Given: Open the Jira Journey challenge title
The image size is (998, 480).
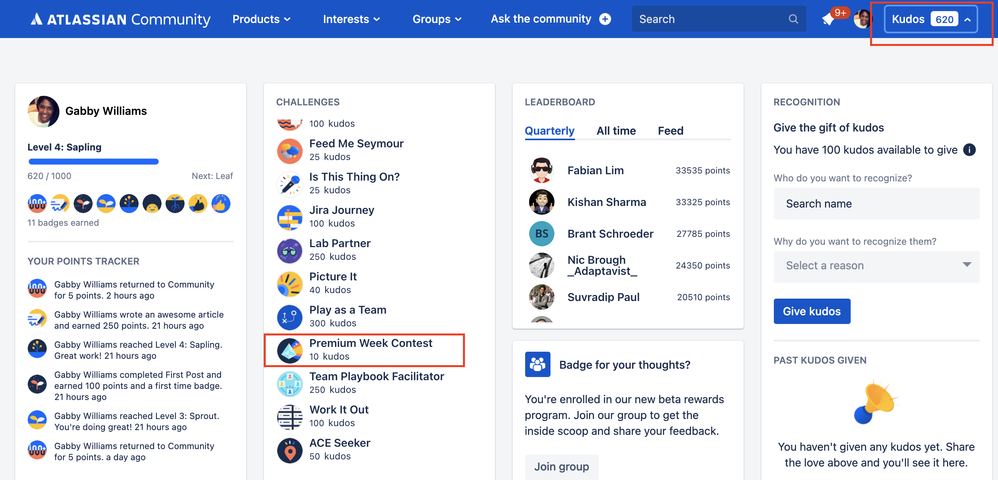Looking at the screenshot, I should tap(342, 210).
